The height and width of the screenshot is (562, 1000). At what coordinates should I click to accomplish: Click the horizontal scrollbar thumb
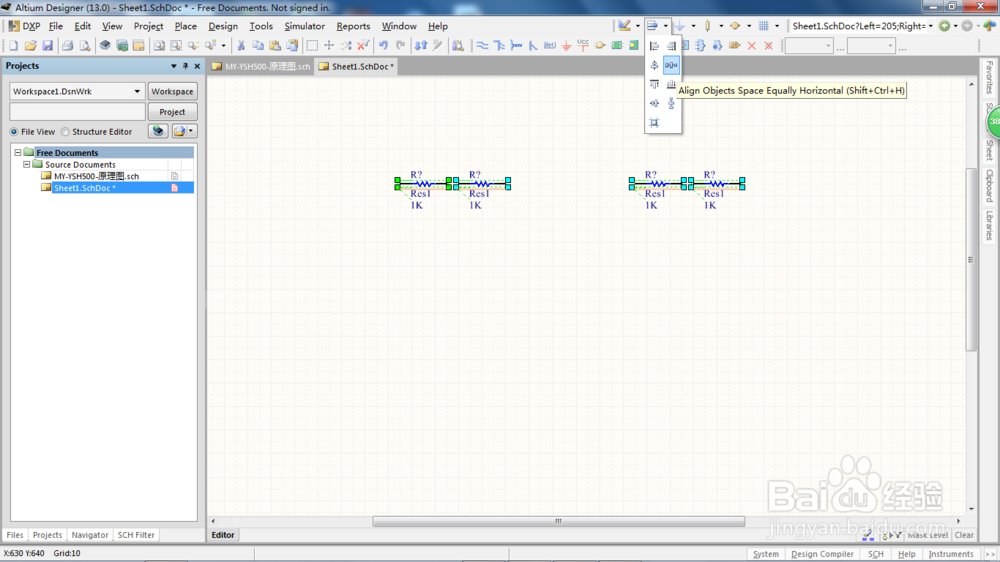(x=558, y=521)
